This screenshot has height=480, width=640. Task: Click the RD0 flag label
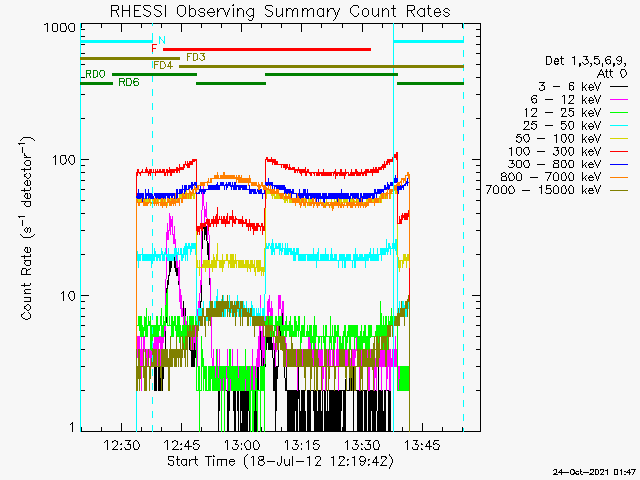click(x=96, y=74)
